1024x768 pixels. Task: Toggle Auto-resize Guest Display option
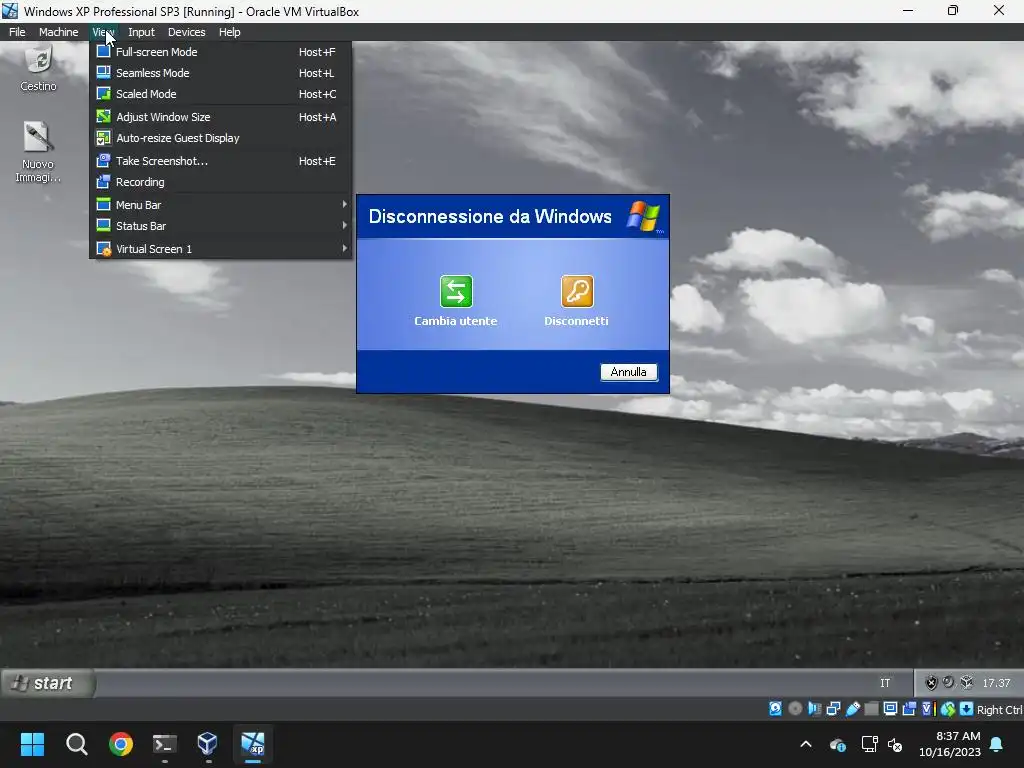coord(221,138)
